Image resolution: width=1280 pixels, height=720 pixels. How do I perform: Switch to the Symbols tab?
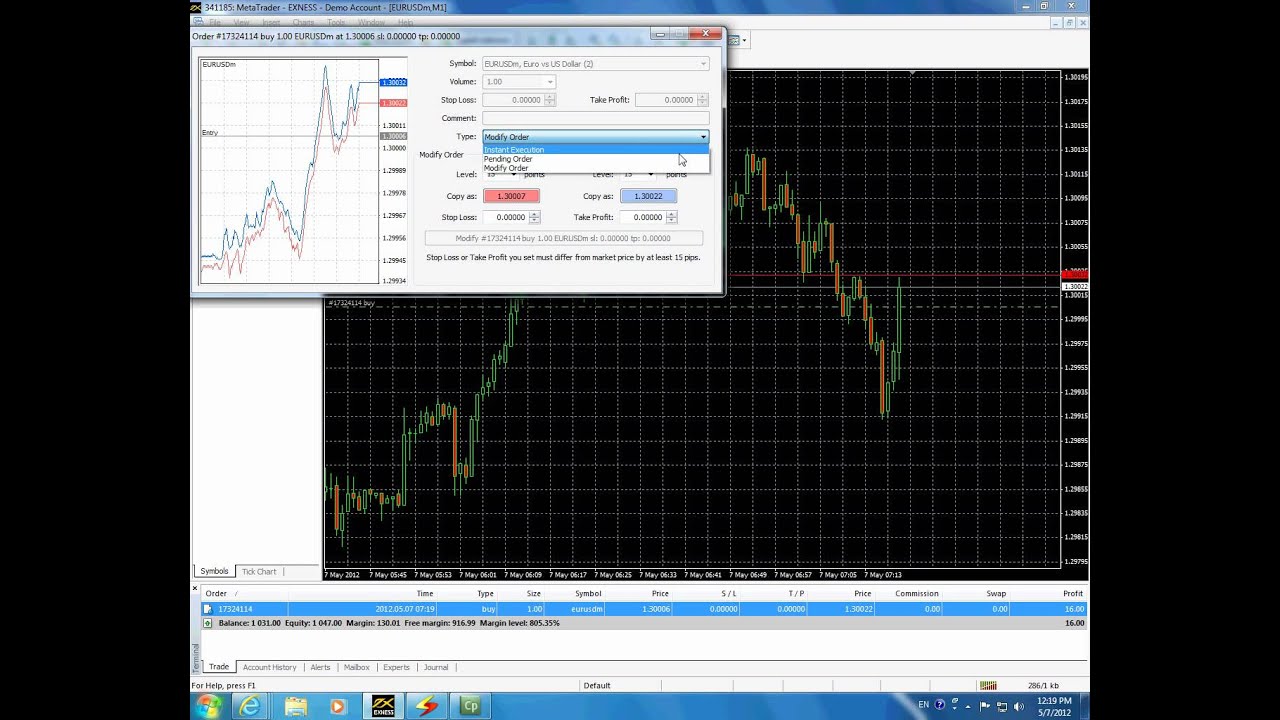[214, 571]
